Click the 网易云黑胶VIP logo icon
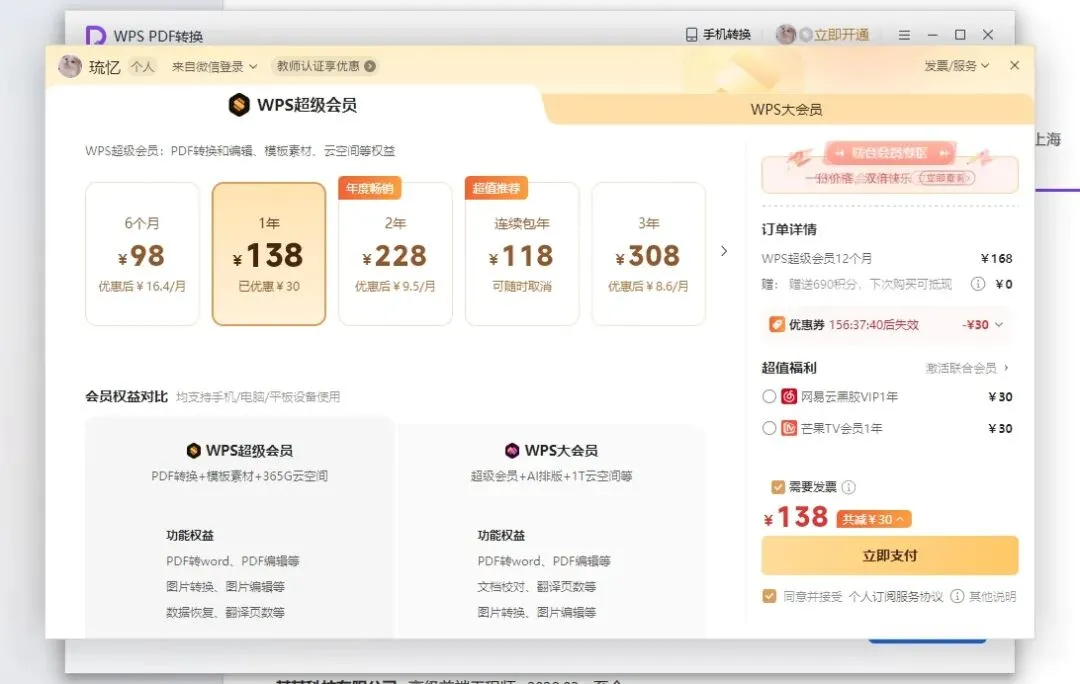The image size is (1080, 684). (789, 396)
